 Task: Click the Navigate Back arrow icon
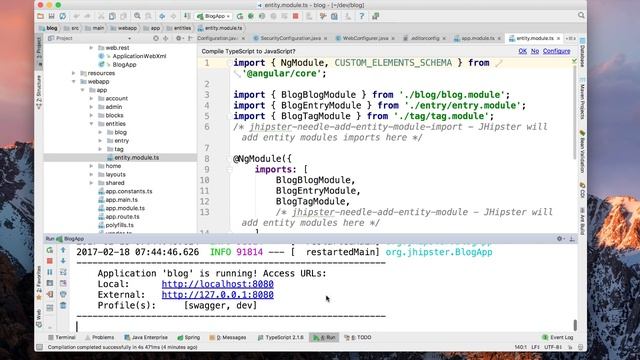162,16
